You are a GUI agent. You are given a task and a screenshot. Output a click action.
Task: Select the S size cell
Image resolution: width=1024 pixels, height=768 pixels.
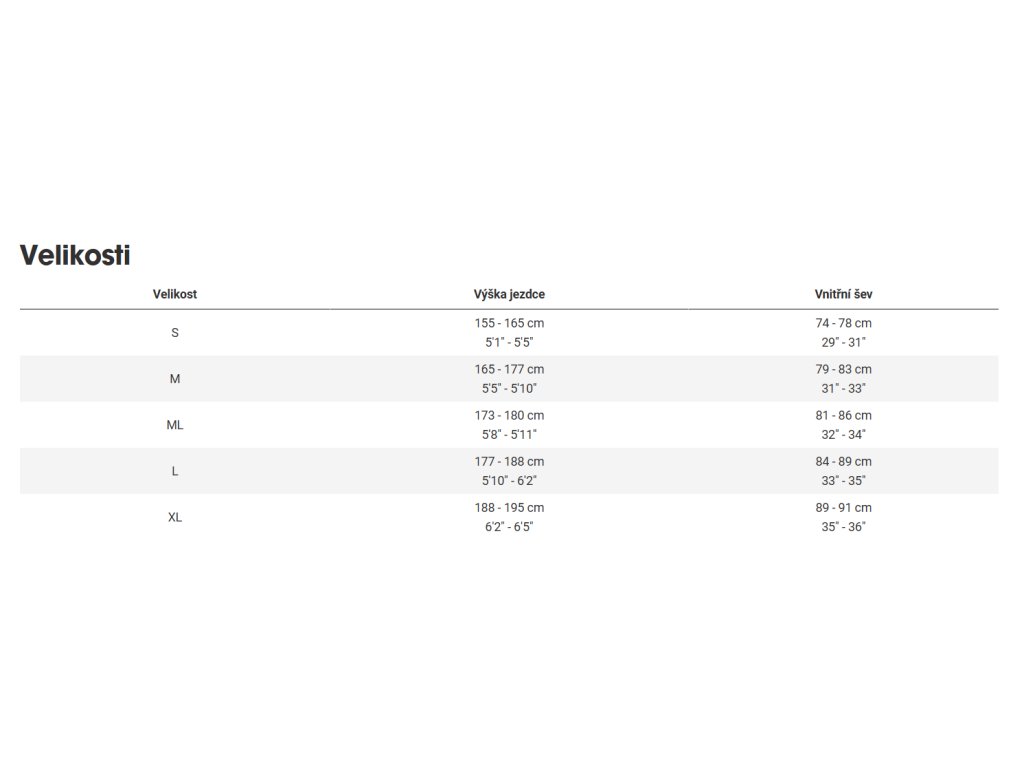point(175,332)
